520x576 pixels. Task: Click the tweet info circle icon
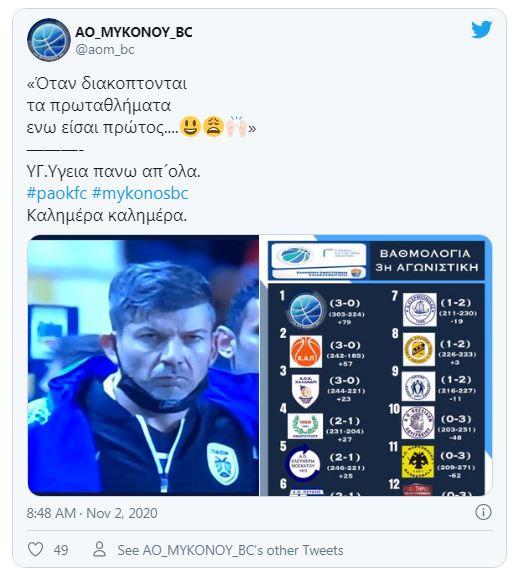483,512
